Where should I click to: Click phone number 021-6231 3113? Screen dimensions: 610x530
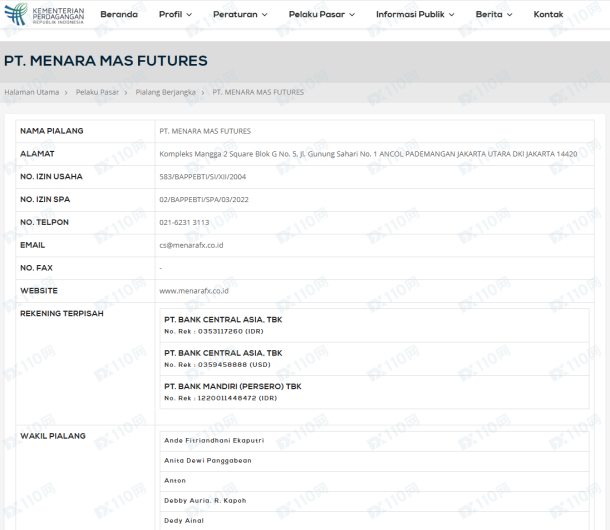pyautogui.click(x=184, y=222)
